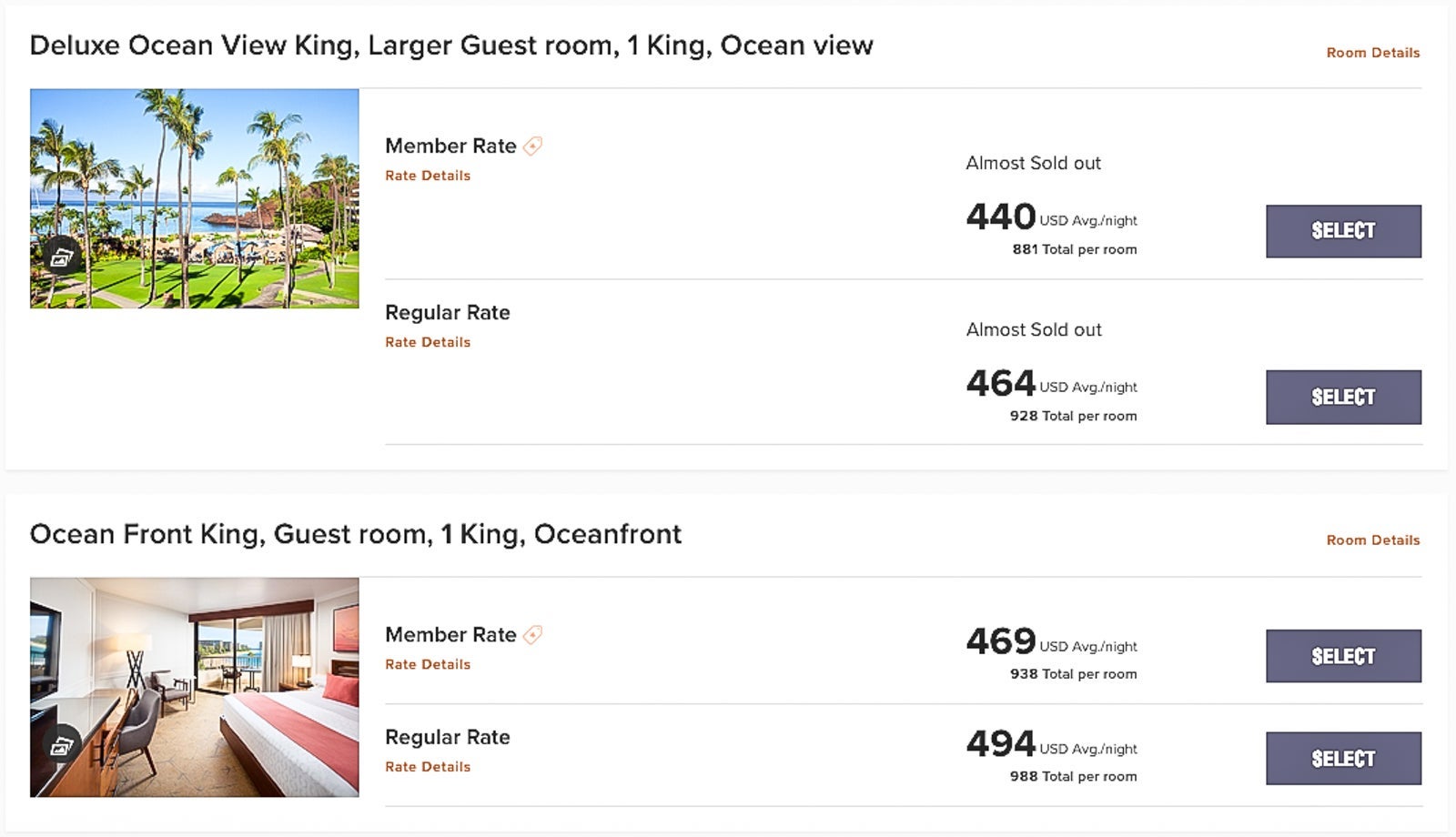Open Room Details for Ocean Front King
1456x837 pixels.
[x=1372, y=540]
